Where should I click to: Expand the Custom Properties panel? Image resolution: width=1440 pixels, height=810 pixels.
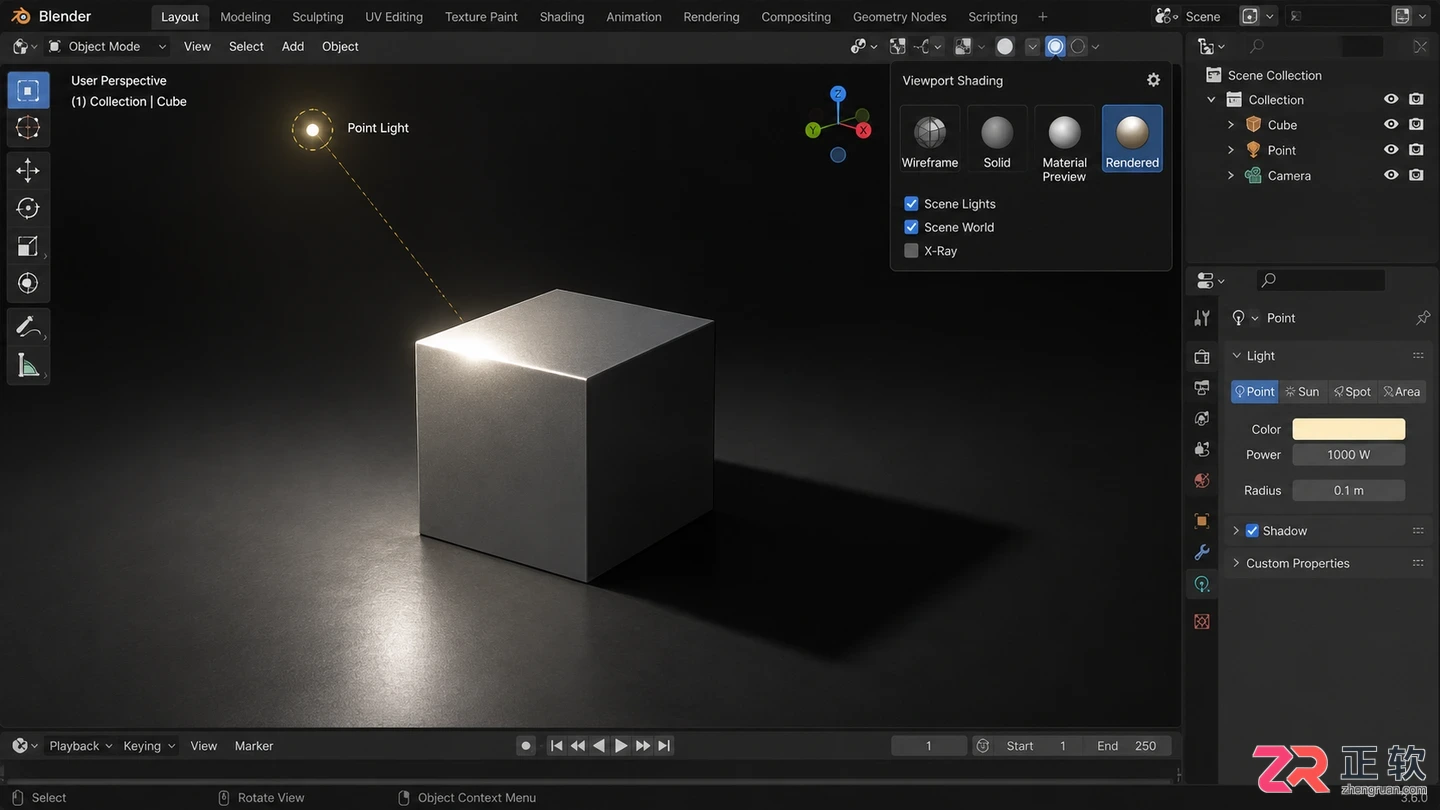pos(1237,563)
